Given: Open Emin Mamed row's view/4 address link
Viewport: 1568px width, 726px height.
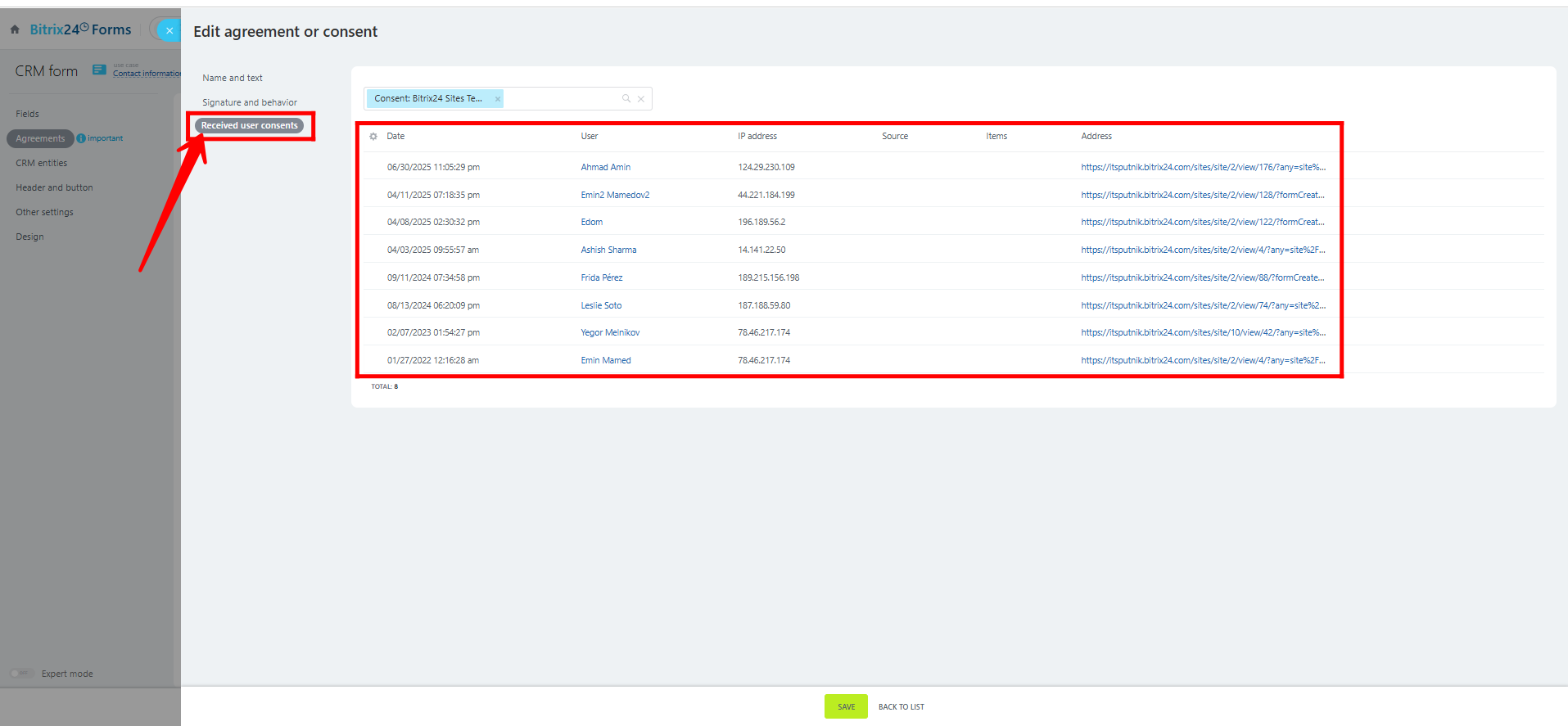Looking at the screenshot, I should click(x=1203, y=360).
